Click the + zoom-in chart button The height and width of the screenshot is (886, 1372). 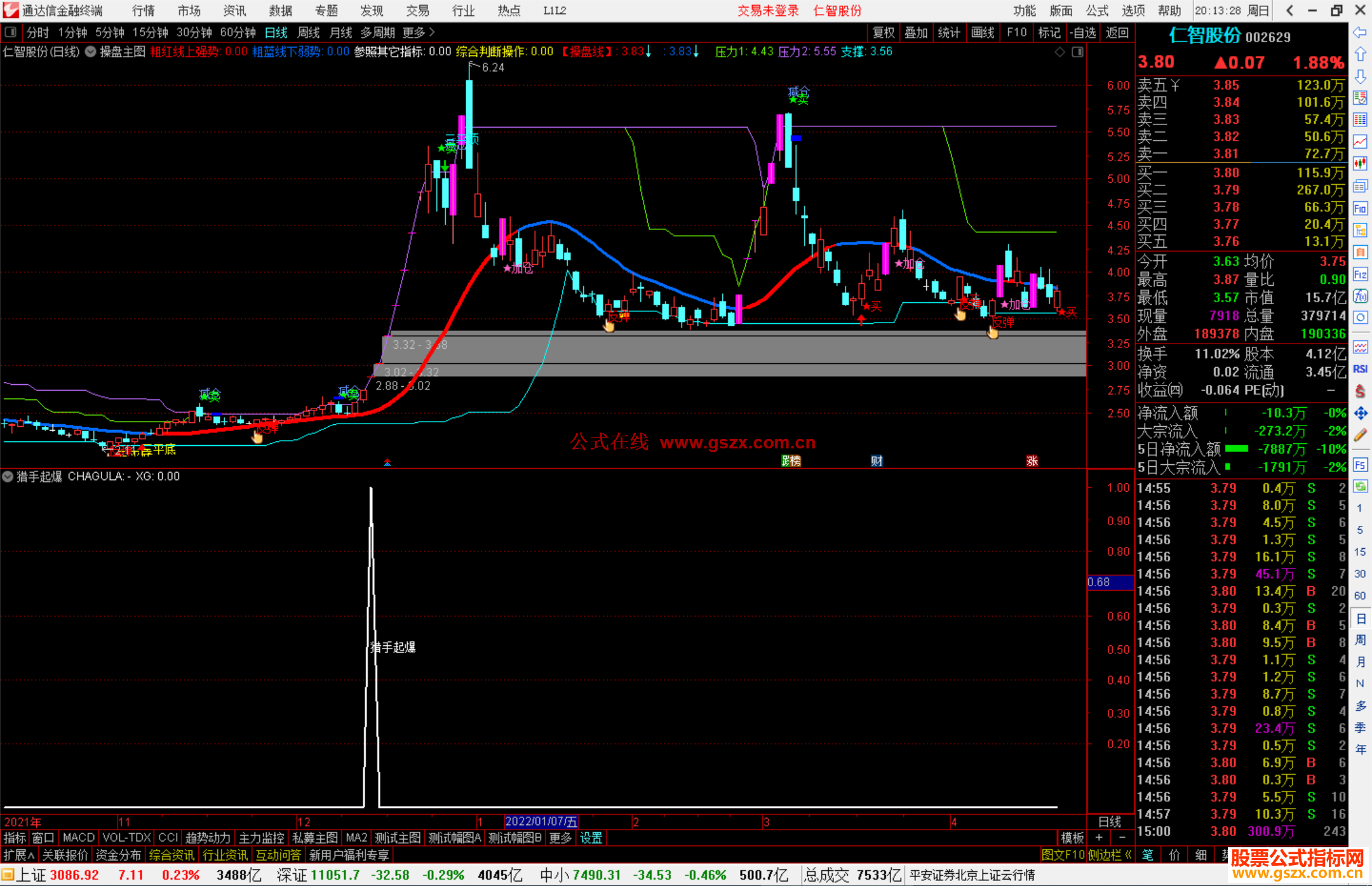[x=1100, y=838]
